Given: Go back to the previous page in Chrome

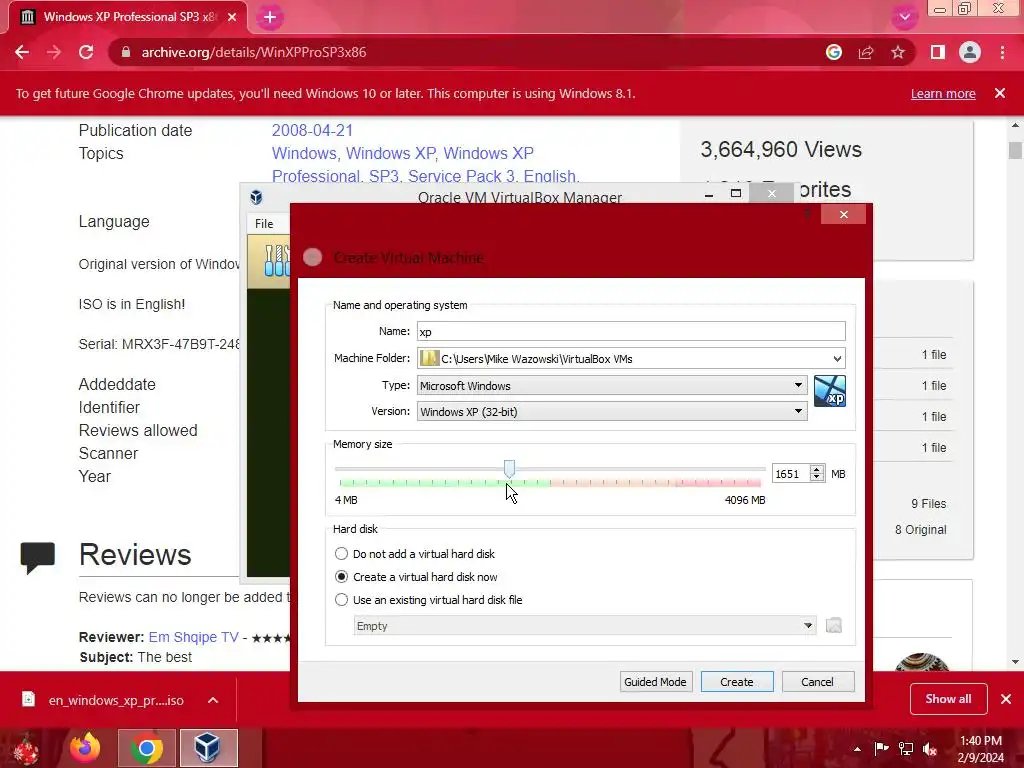Looking at the screenshot, I should [22, 52].
